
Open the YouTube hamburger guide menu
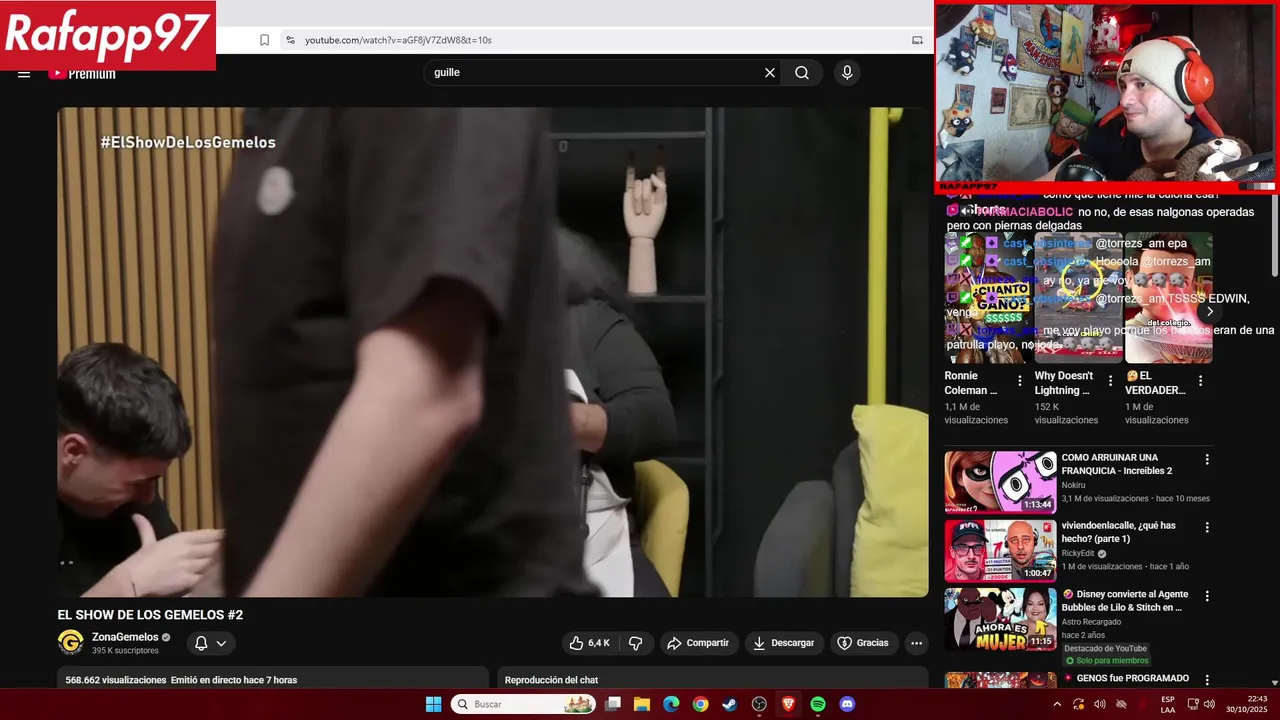tap(24, 73)
